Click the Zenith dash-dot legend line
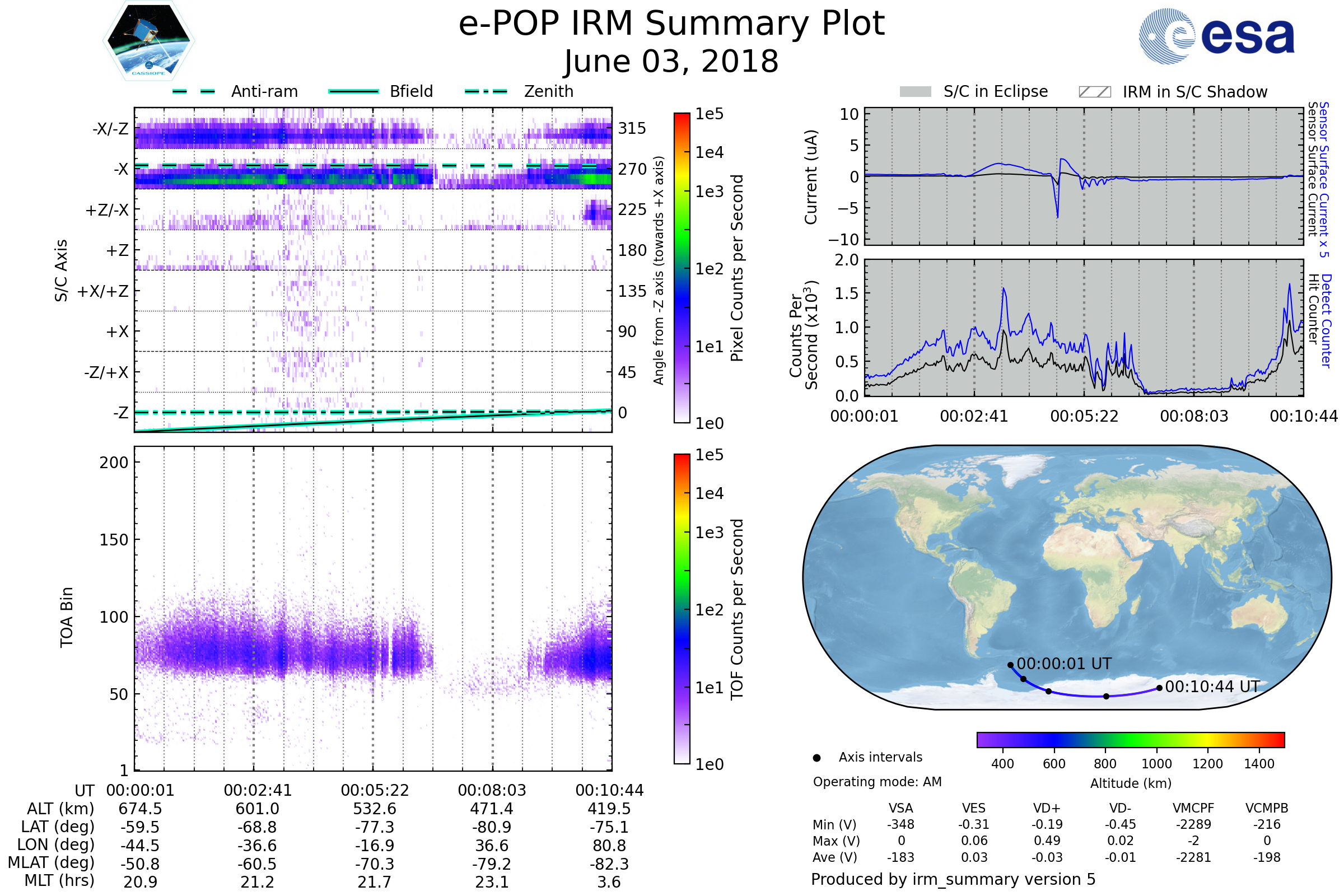The height and width of the screenshot is (896, 1344). tap(486, 91)
